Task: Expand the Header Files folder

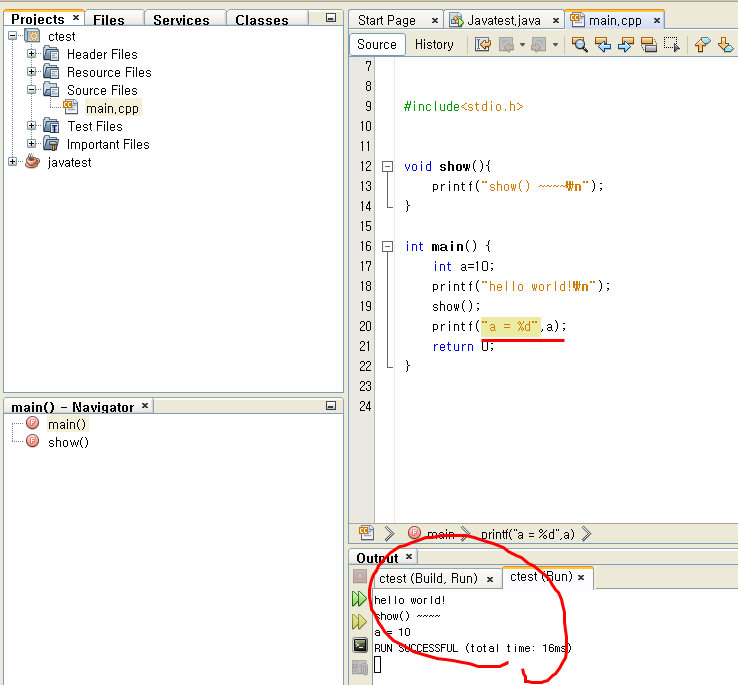Action: point(32,54)
